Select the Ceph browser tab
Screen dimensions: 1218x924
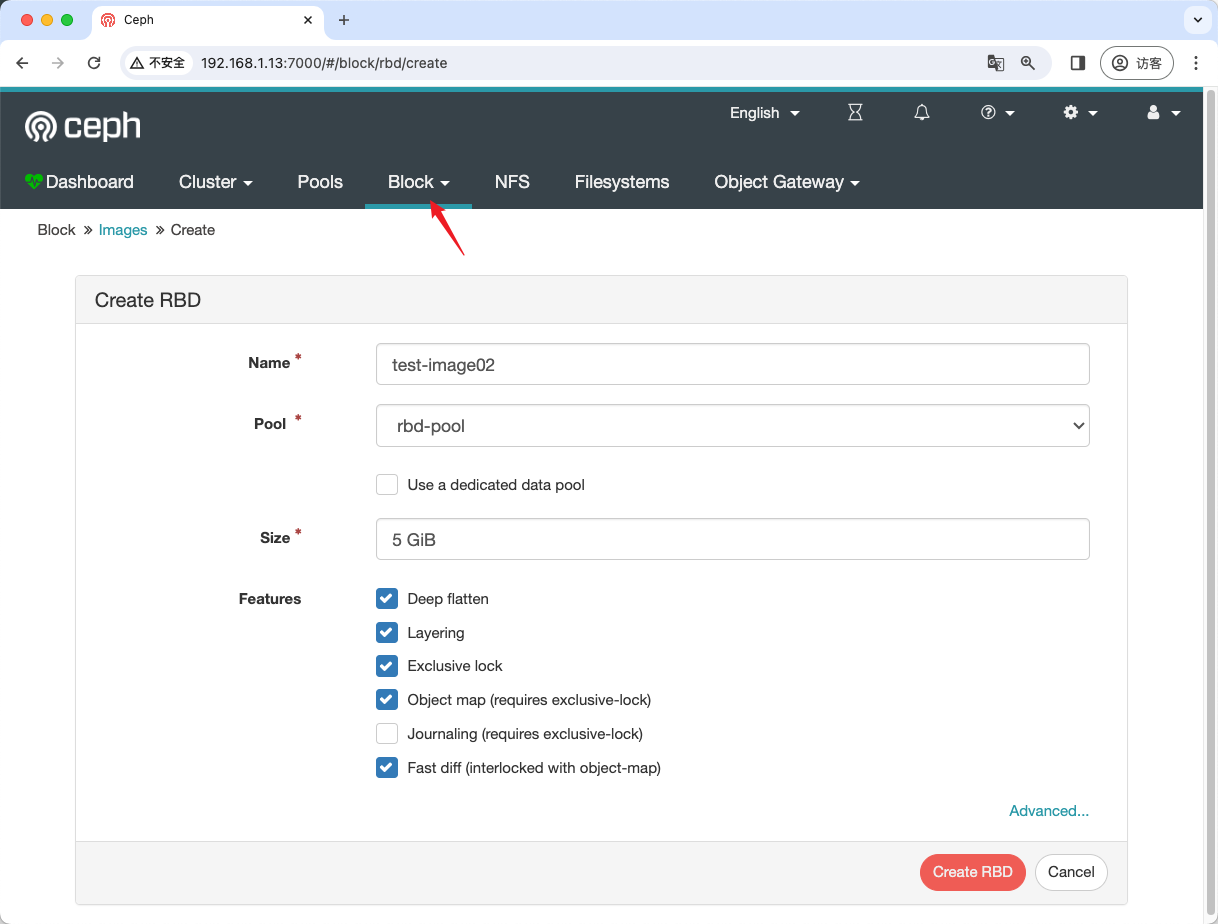click(209, 20)
